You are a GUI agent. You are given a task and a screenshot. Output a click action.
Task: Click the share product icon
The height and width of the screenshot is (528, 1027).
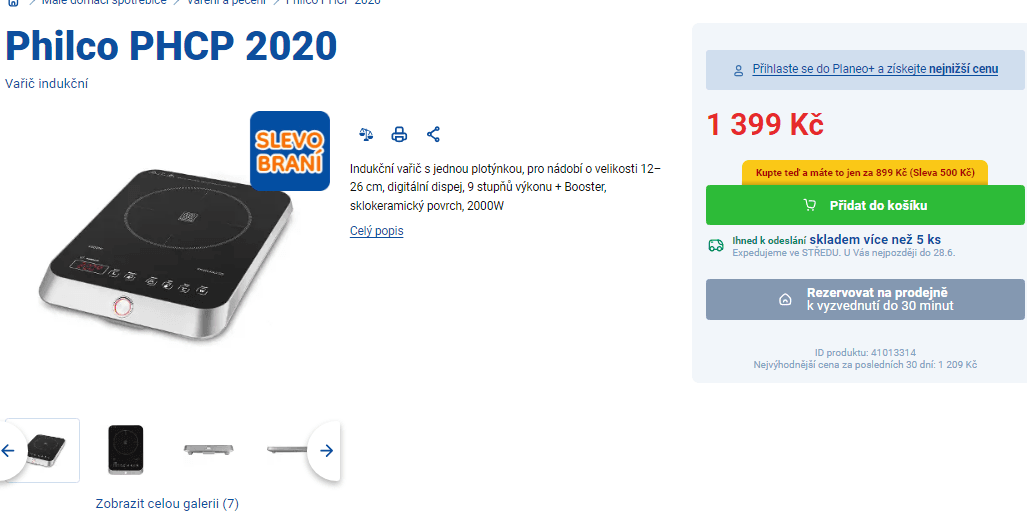pos(433,135)
